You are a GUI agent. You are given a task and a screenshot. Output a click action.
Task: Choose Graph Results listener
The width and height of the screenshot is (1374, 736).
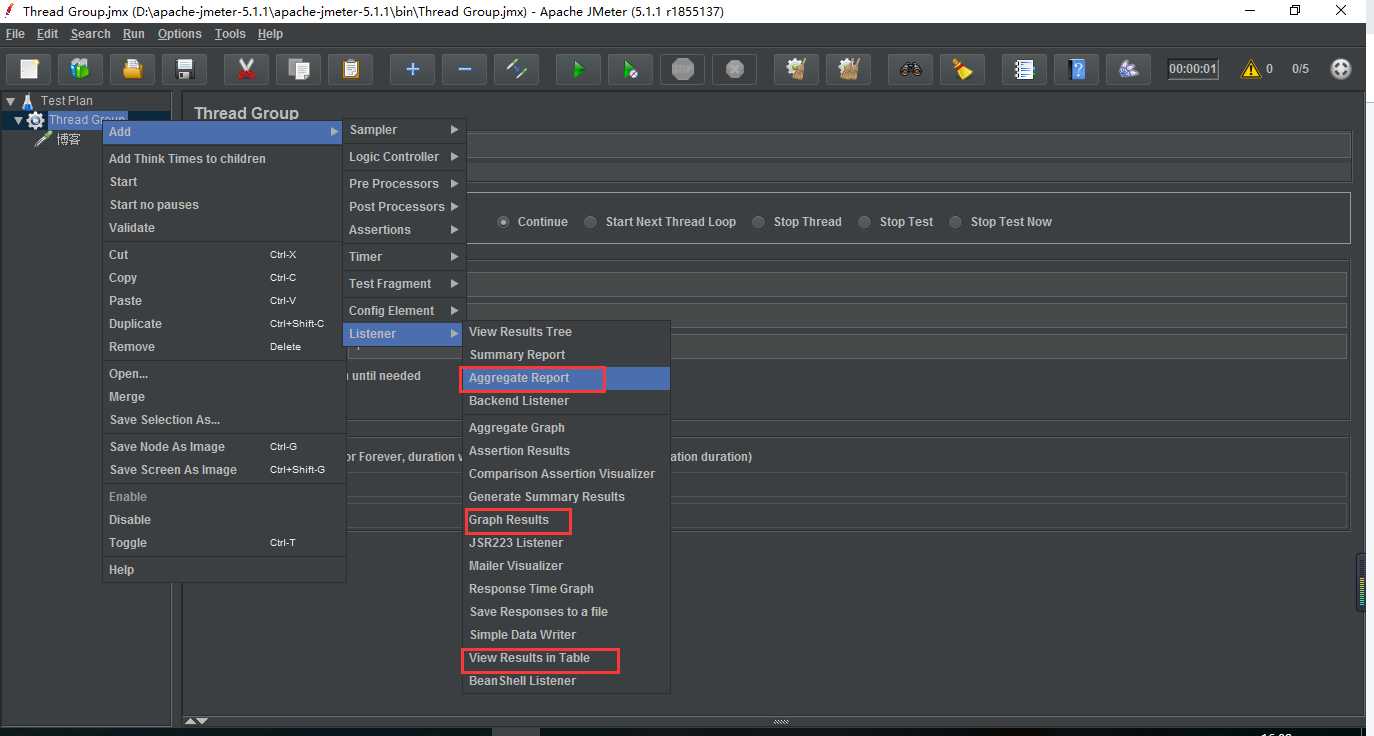click(x=566, y=520)
